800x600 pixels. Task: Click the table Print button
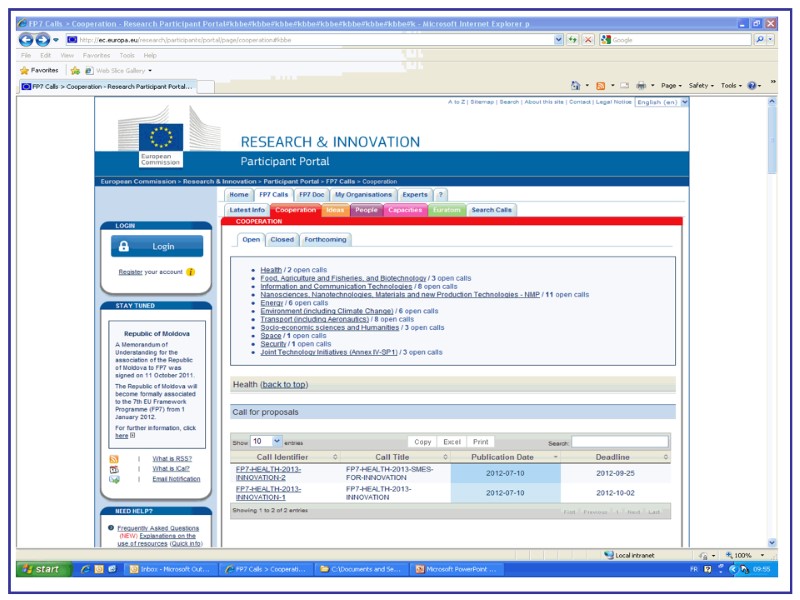pos(481,442)
